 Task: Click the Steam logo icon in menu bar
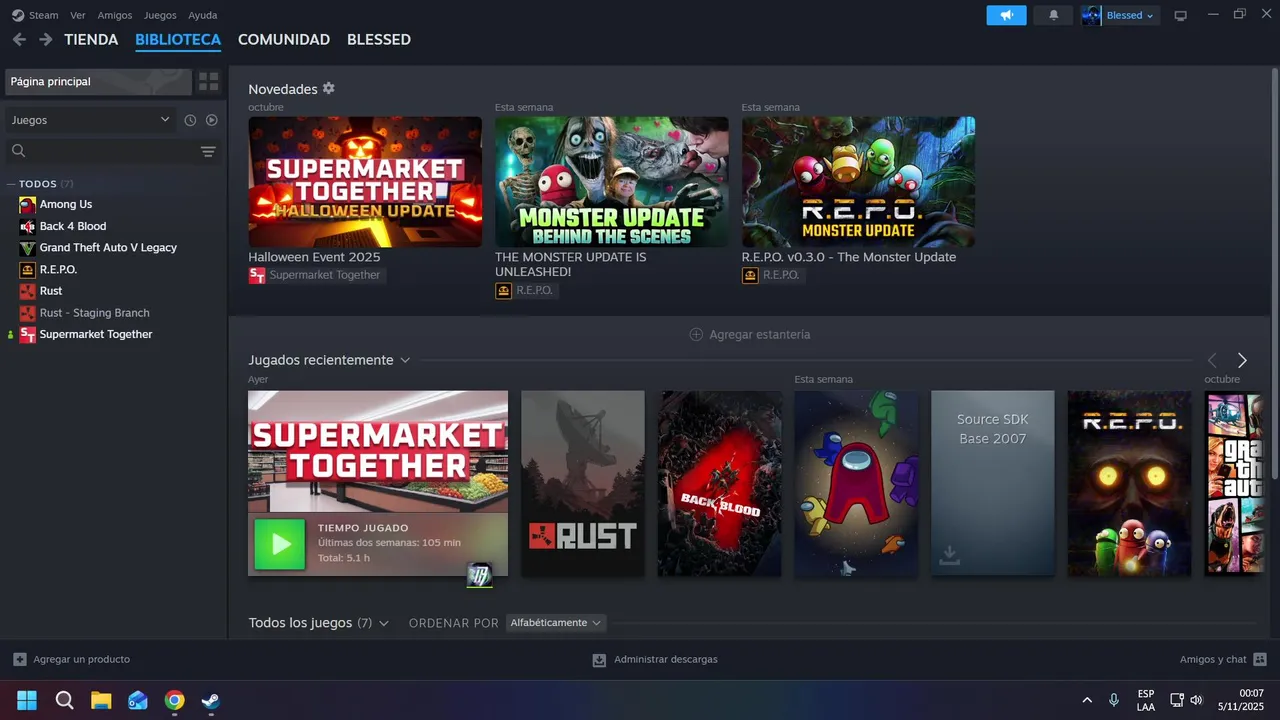point(17,15)
